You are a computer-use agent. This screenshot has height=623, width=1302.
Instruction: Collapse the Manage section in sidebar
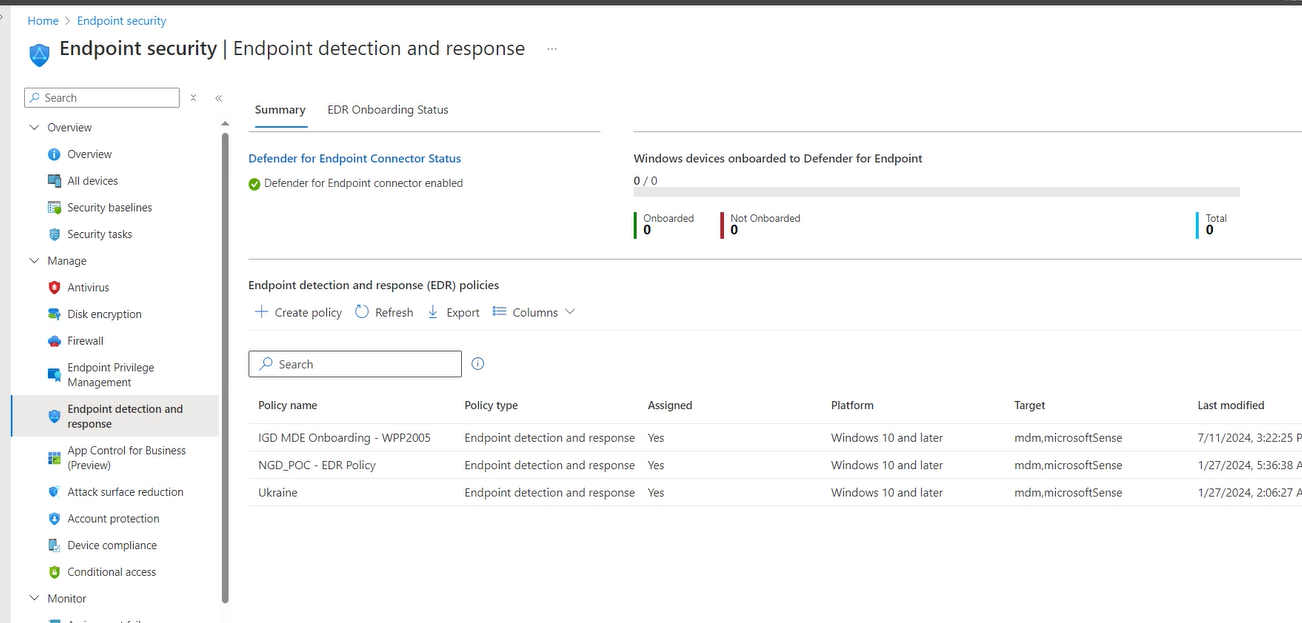pyautogui.click(x=35, y=261)
